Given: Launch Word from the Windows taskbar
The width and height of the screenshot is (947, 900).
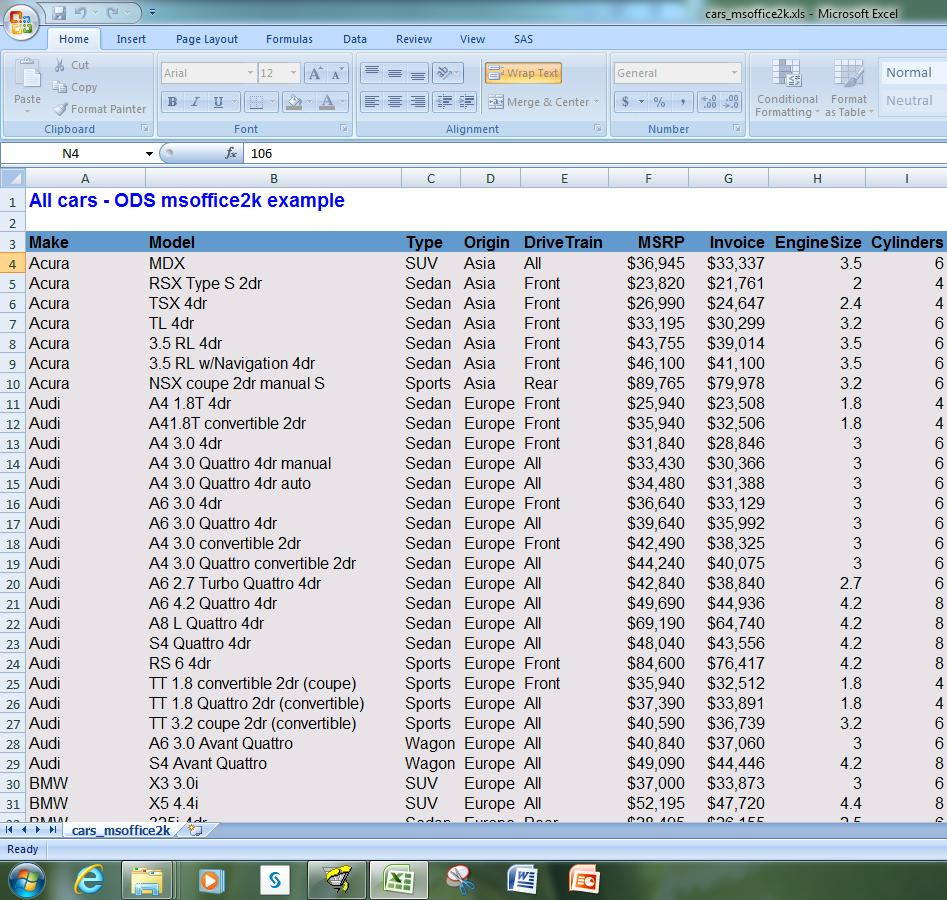Looking at the screenshot, I should coord(522,879).
